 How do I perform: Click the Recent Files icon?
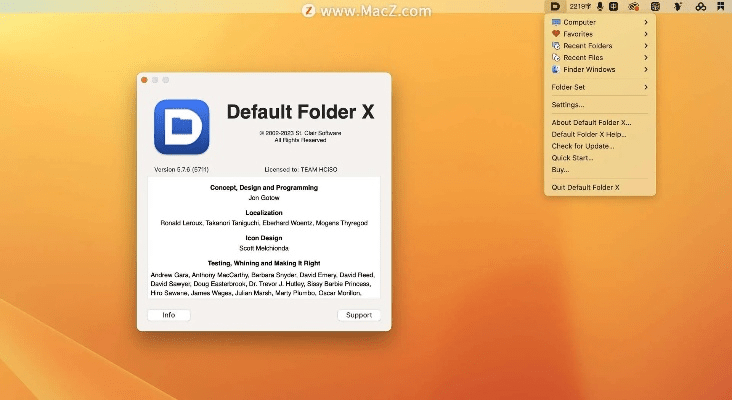click(x=556, y=58)
